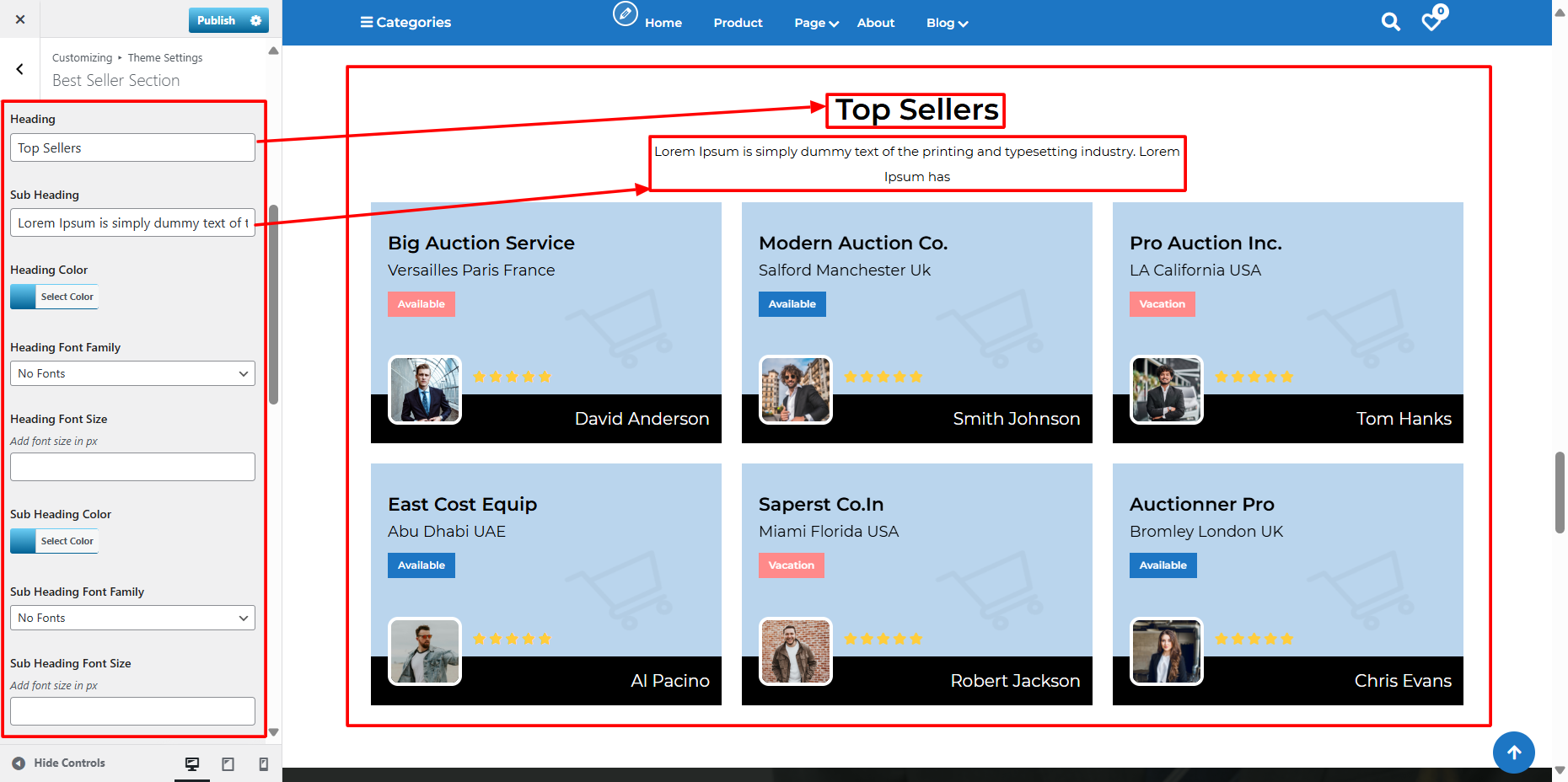This screenshot has width=1568, height=782.
Task: Click the Publish settings gear icon
Action: tap(256, 20)
